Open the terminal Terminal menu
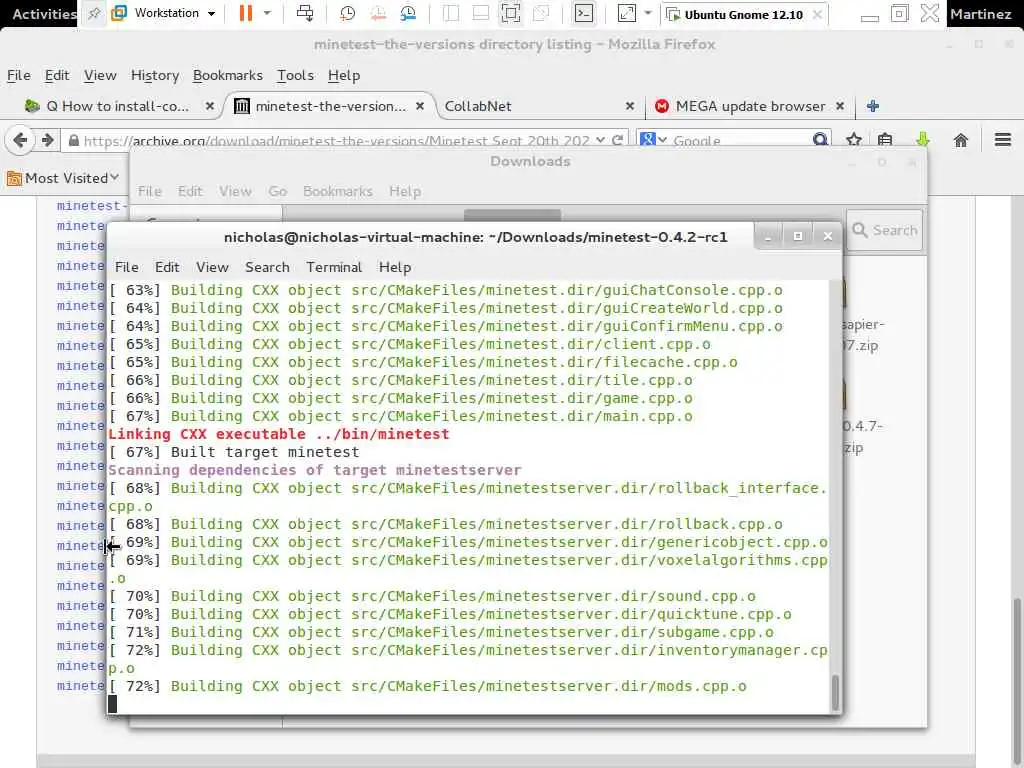 pyautogui.click(x=334, y=267)
